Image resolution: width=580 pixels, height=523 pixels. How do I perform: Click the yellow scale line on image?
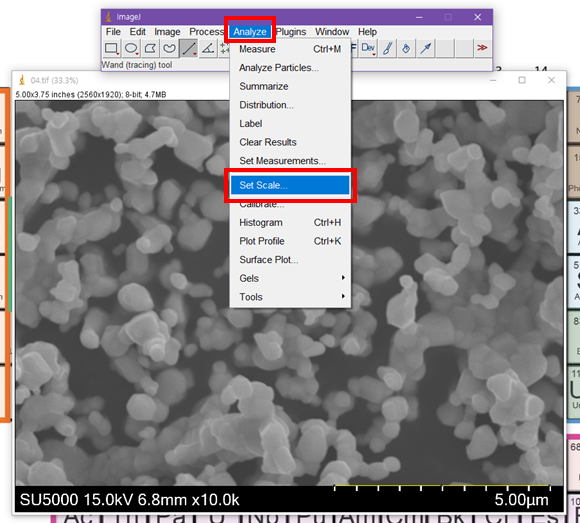(442, 486)
